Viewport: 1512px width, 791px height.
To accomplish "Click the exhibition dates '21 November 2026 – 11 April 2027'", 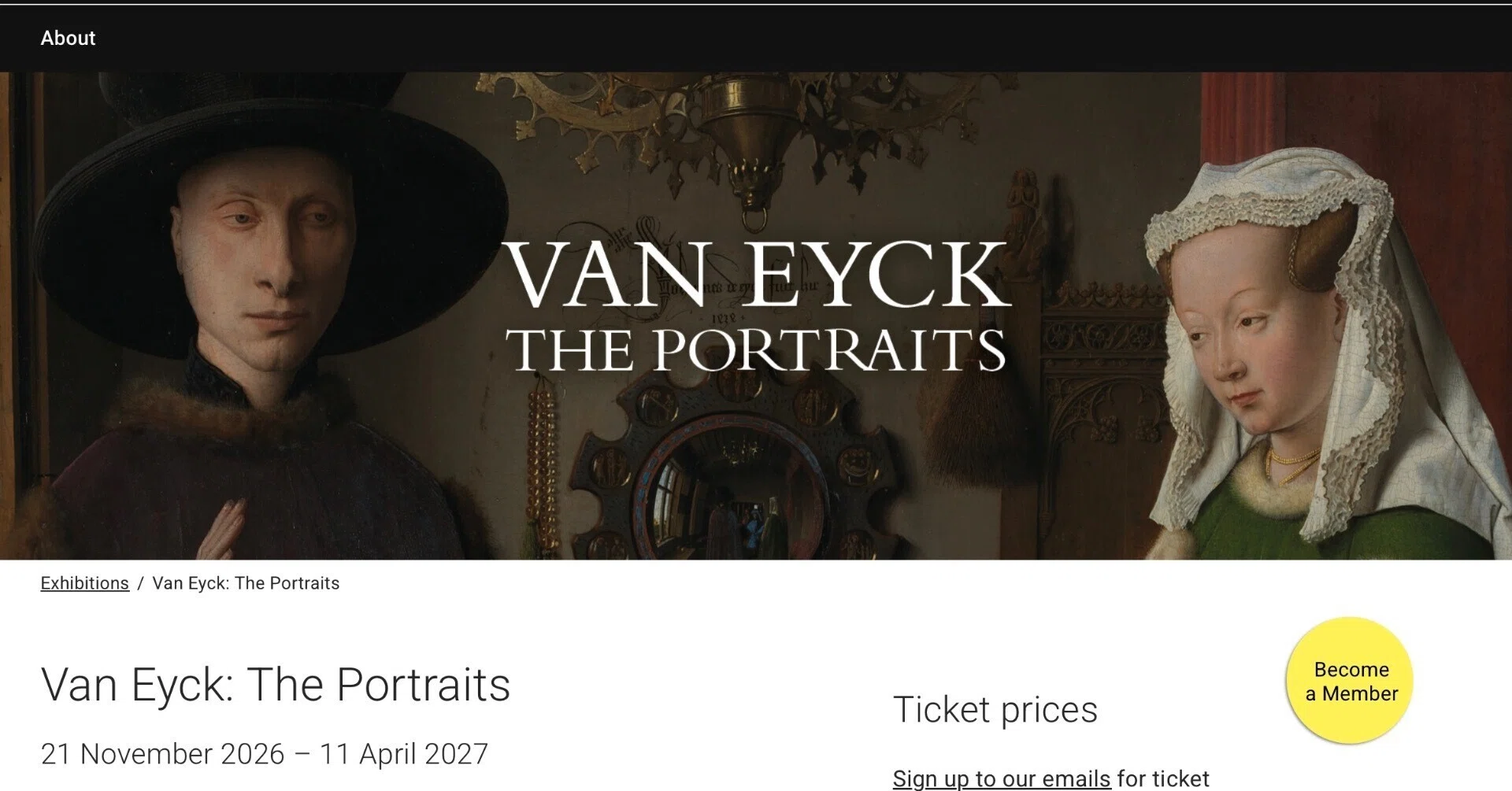I will tap(265, 754).
